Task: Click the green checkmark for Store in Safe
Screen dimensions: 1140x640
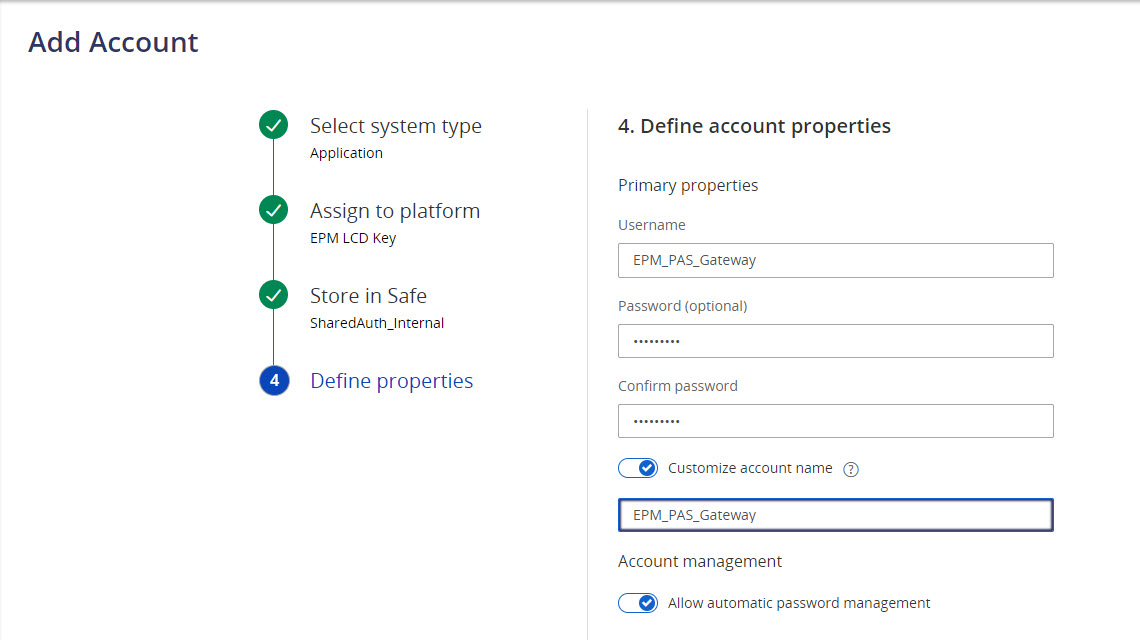Action: coord(273,294)
